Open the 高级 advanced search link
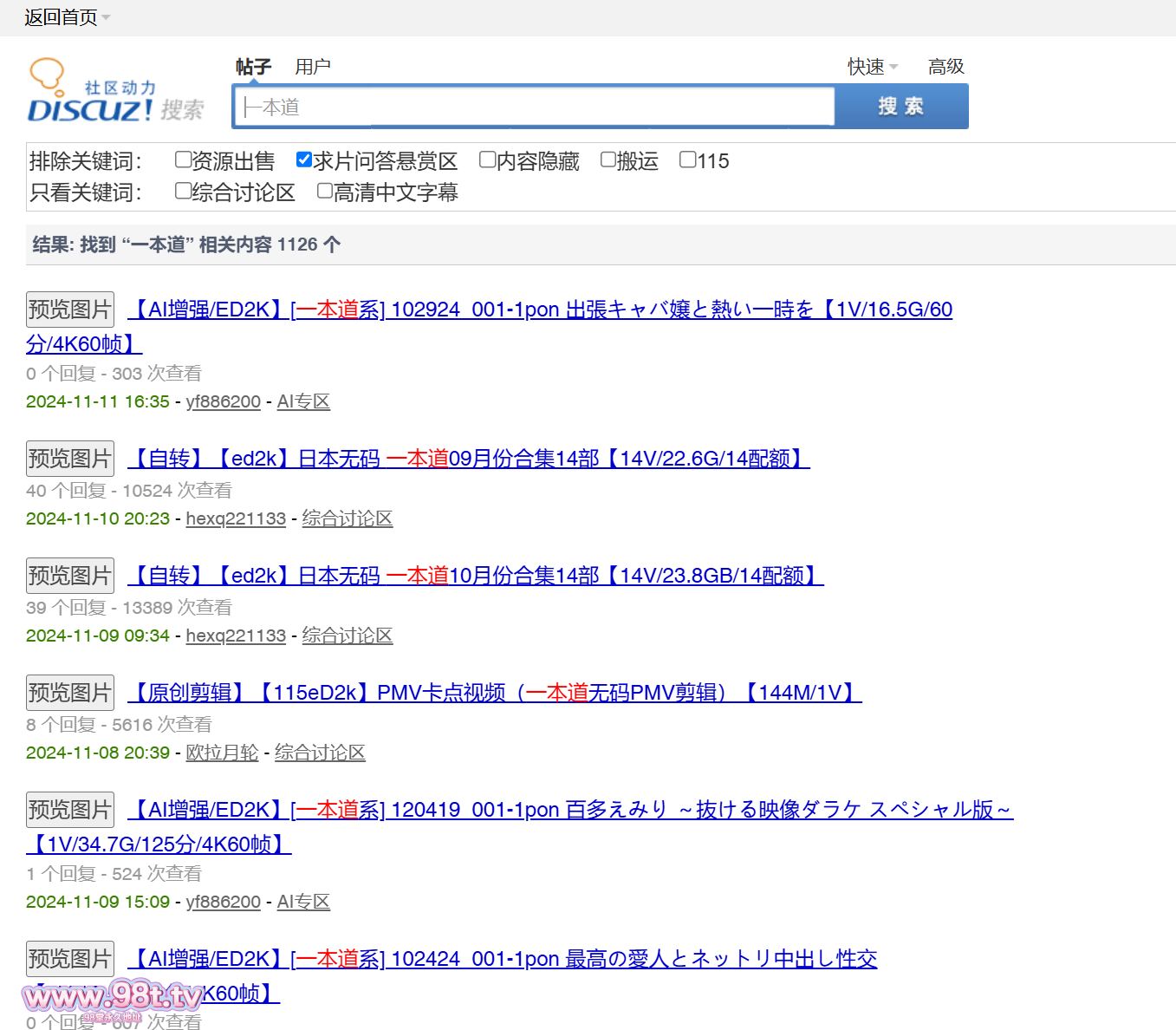The height and width of the screenshot is (1030, 1176). [945, 67]
